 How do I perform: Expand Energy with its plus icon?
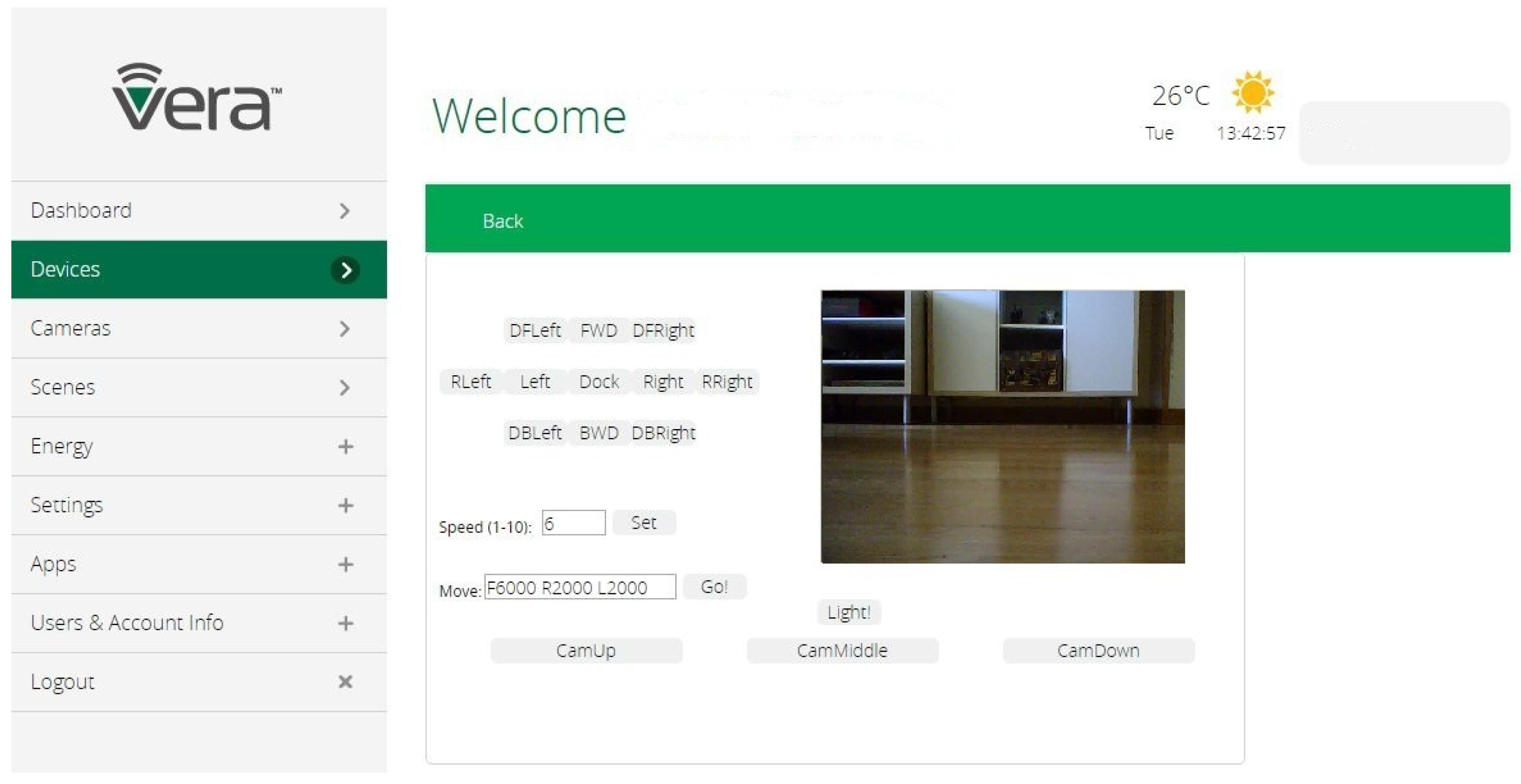345,446
